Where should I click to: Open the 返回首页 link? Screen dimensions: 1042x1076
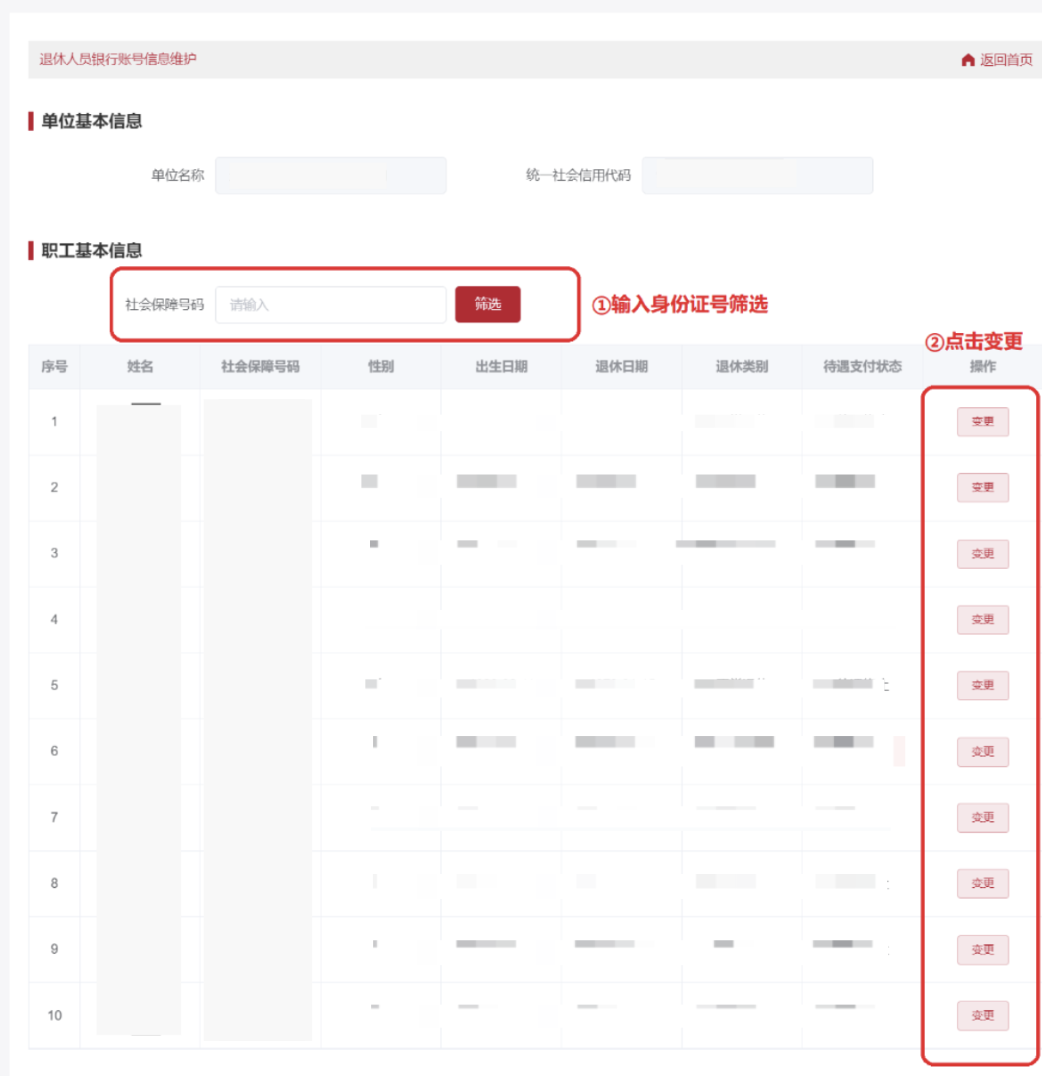(x=1005, y=60)
